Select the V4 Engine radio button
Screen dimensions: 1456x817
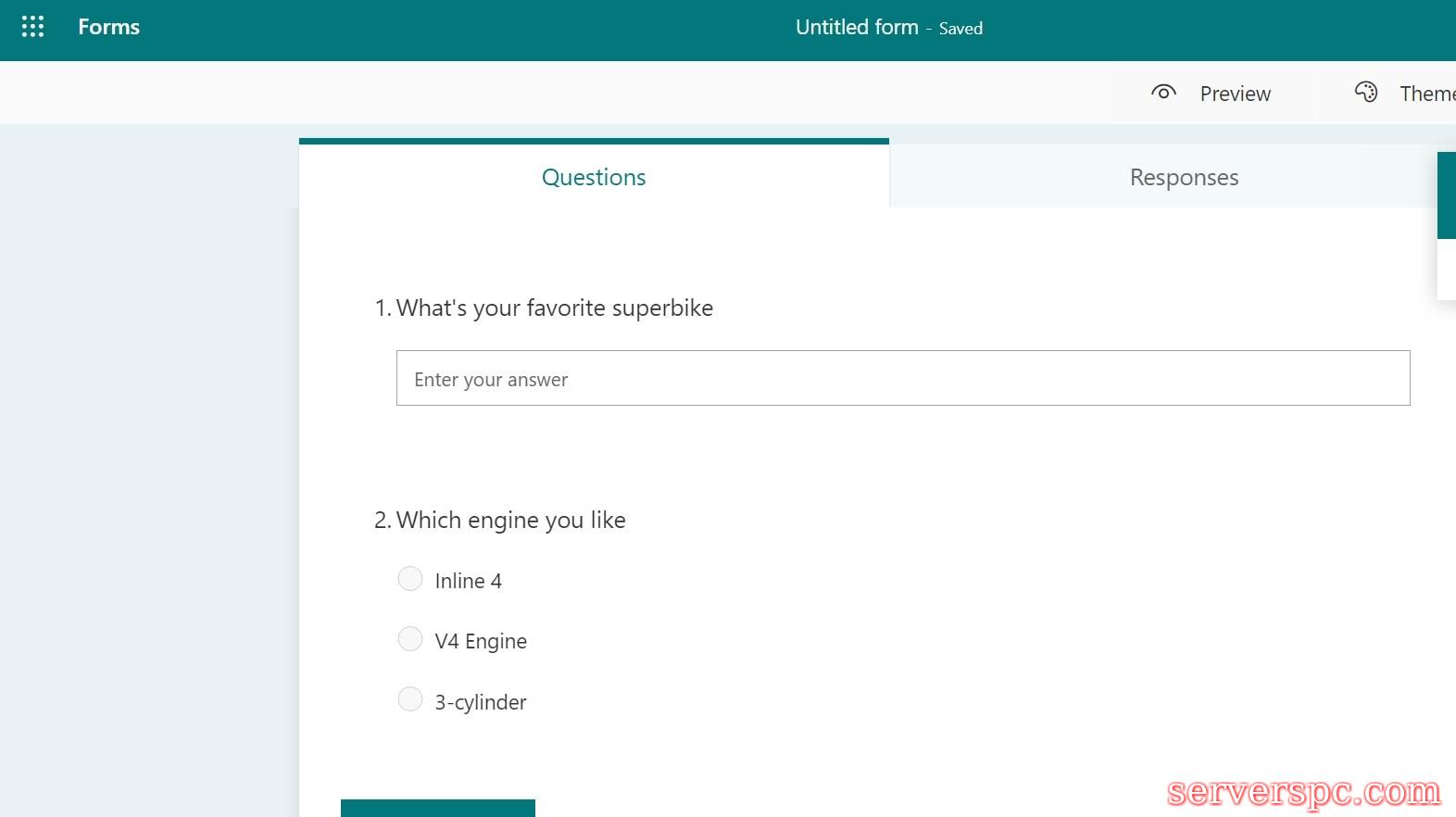[410, 639]
